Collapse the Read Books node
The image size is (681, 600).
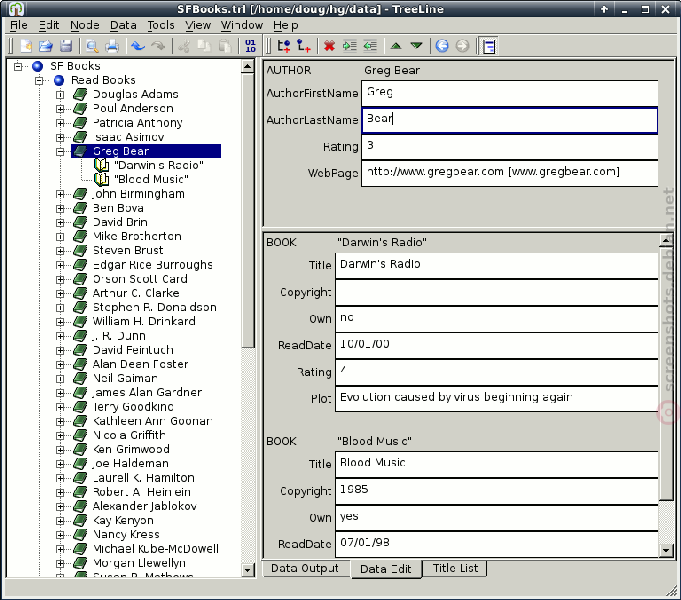[x=39, y=80]
